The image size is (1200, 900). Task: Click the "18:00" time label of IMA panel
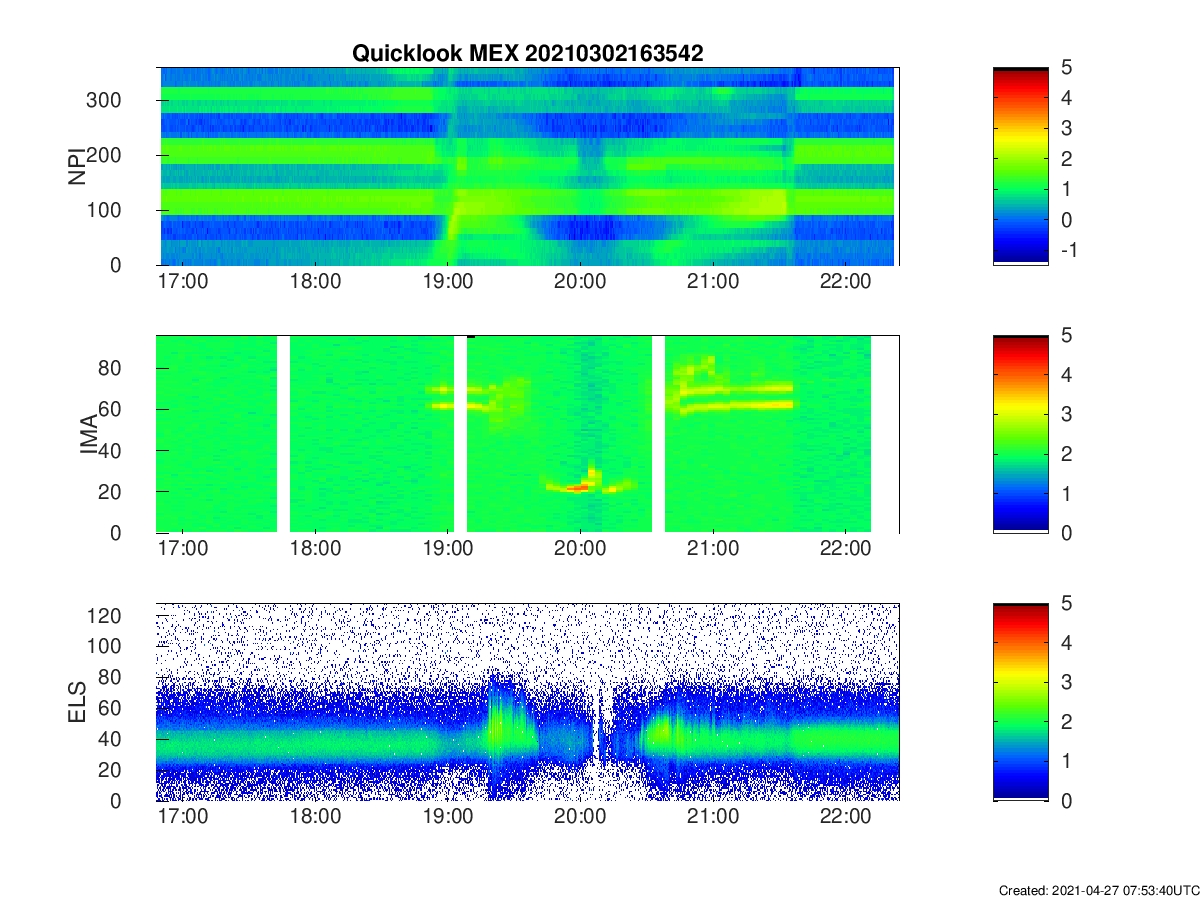click(x=316, y=550)
